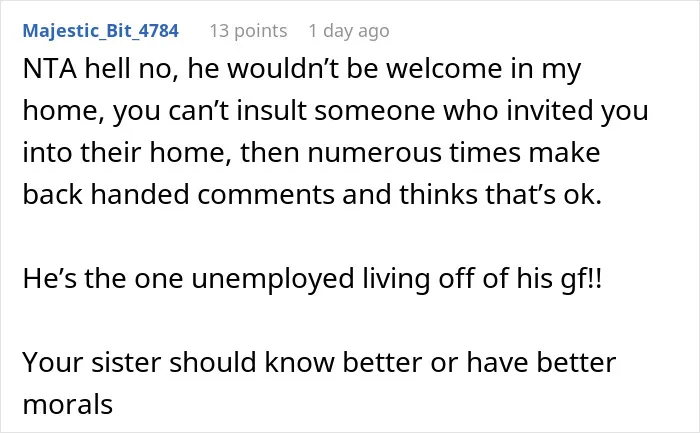The height and width of the screenshot is (433, 700).
Task: Click the words 'He's the one' in the comment
Action: pos(103,278)
